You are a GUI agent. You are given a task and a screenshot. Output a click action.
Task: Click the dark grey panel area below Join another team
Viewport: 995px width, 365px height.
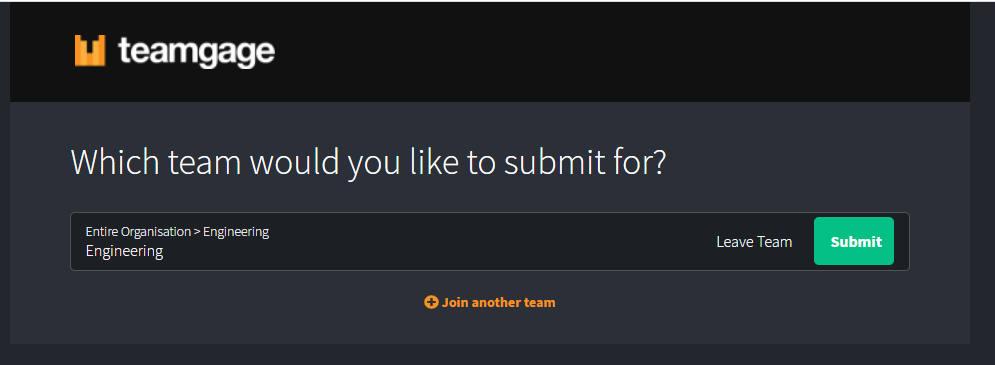(490, 328)
